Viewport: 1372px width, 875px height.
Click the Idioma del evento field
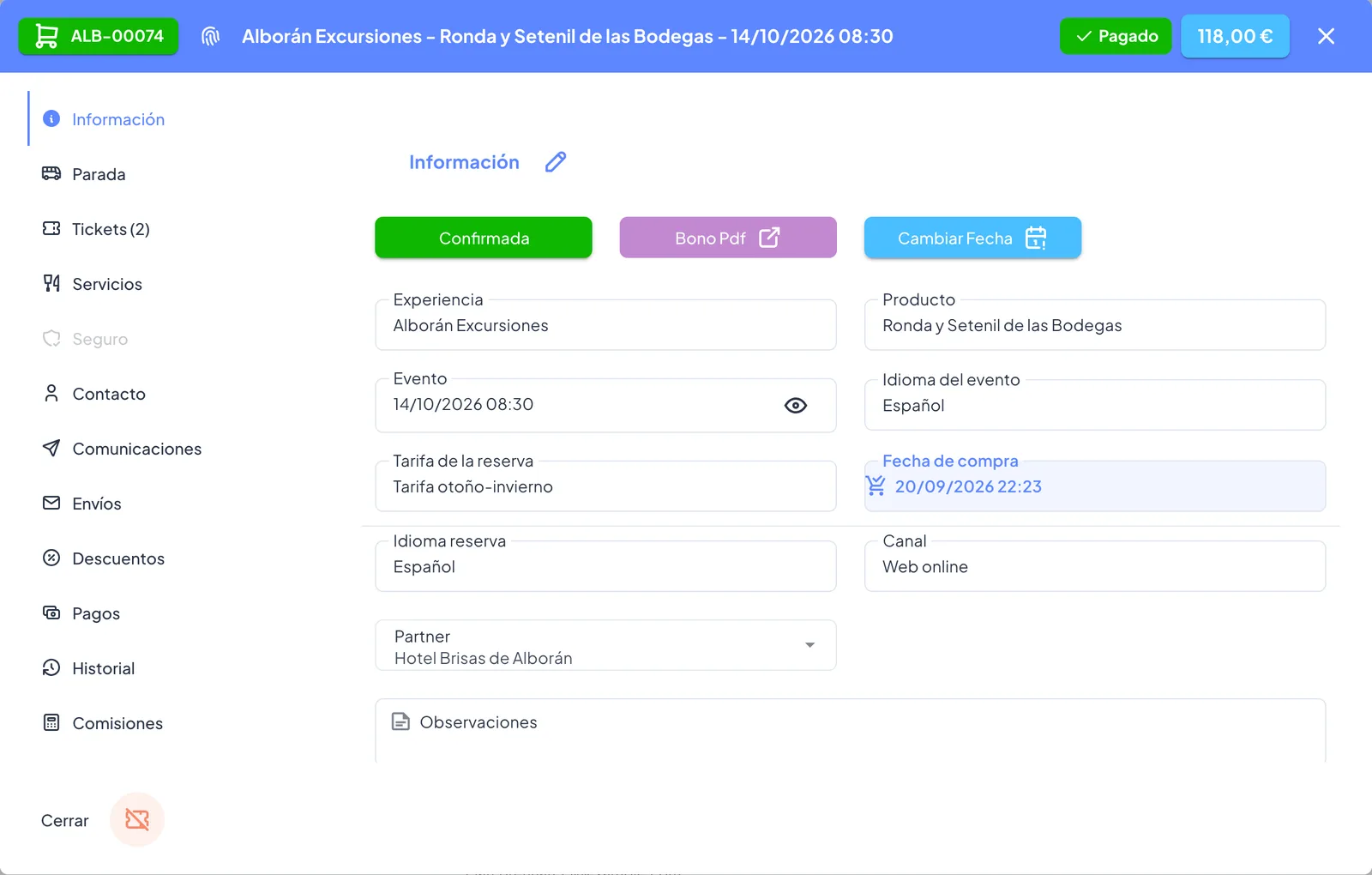[1095, 405]
